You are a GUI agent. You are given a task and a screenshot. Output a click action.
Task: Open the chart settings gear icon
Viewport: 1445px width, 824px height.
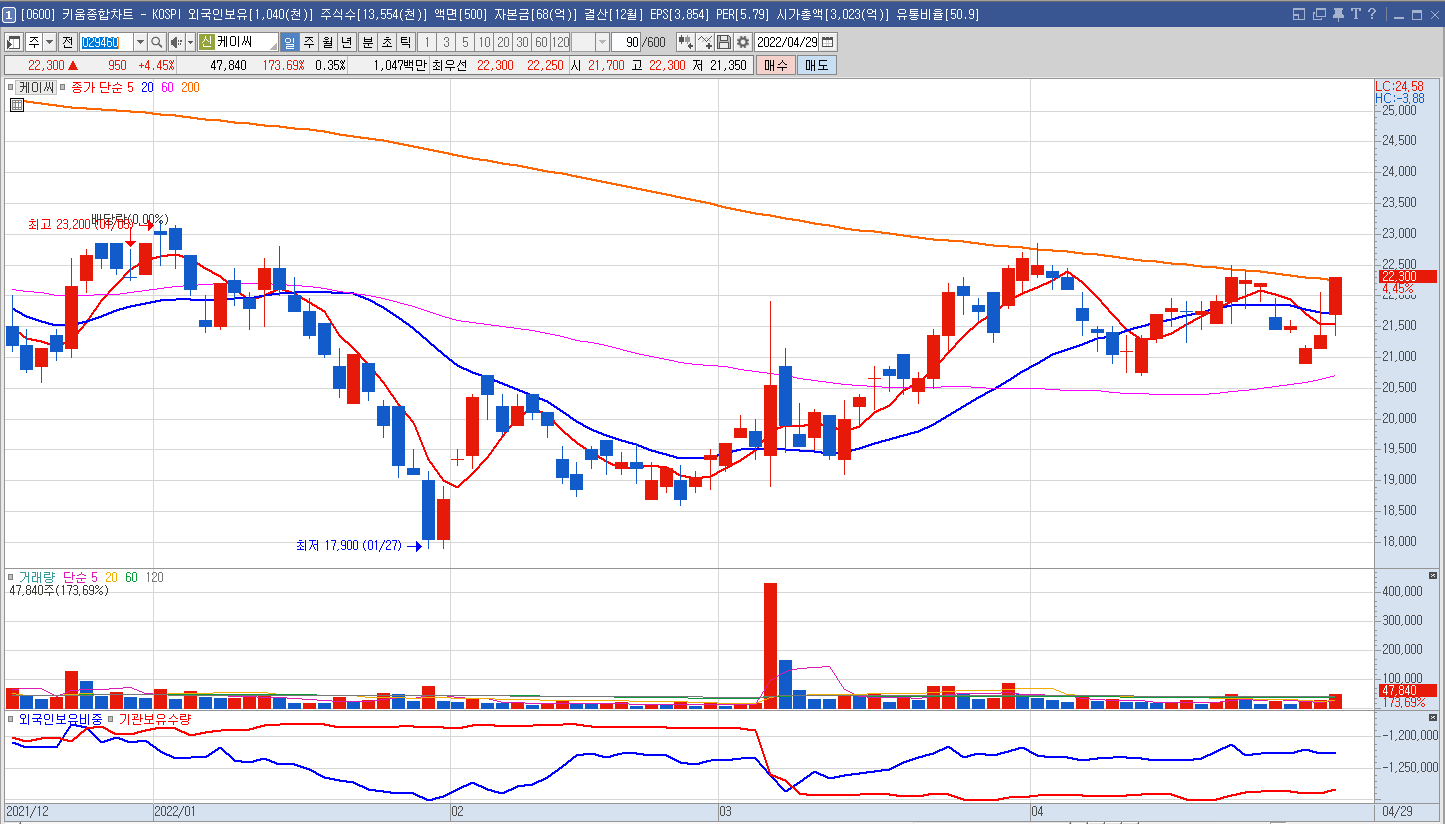(743, 42)
